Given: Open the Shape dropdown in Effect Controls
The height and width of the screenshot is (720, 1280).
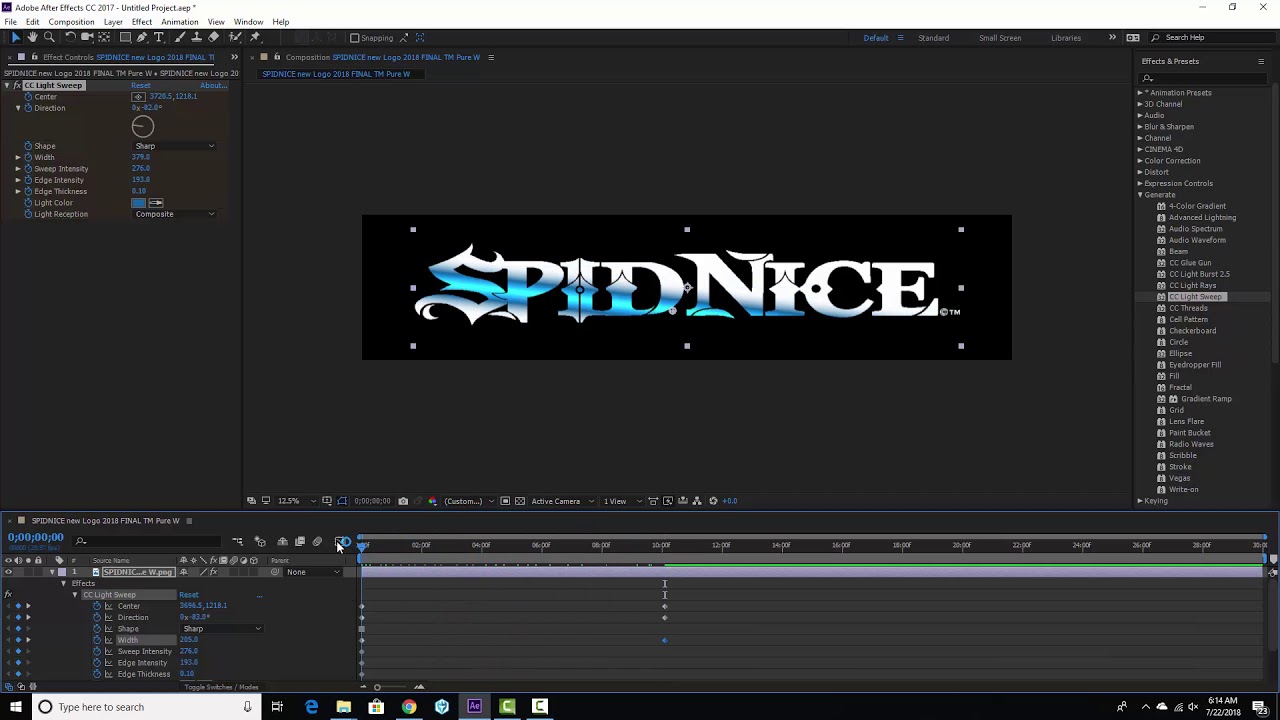Looking at the screenshot, I should tap(175, 146).
